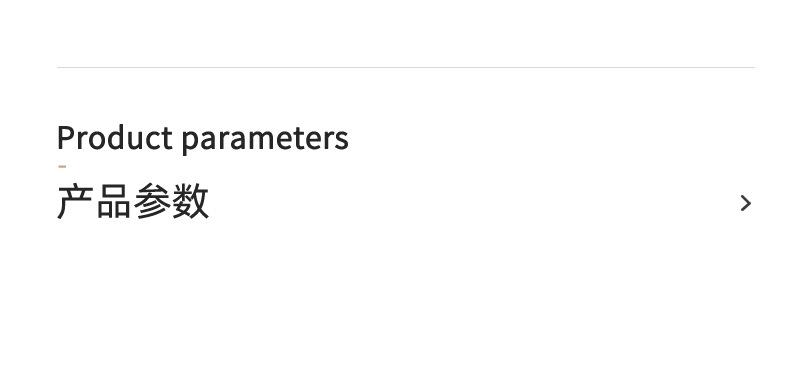Click the word "parameters" in the heading

[265, 139]
